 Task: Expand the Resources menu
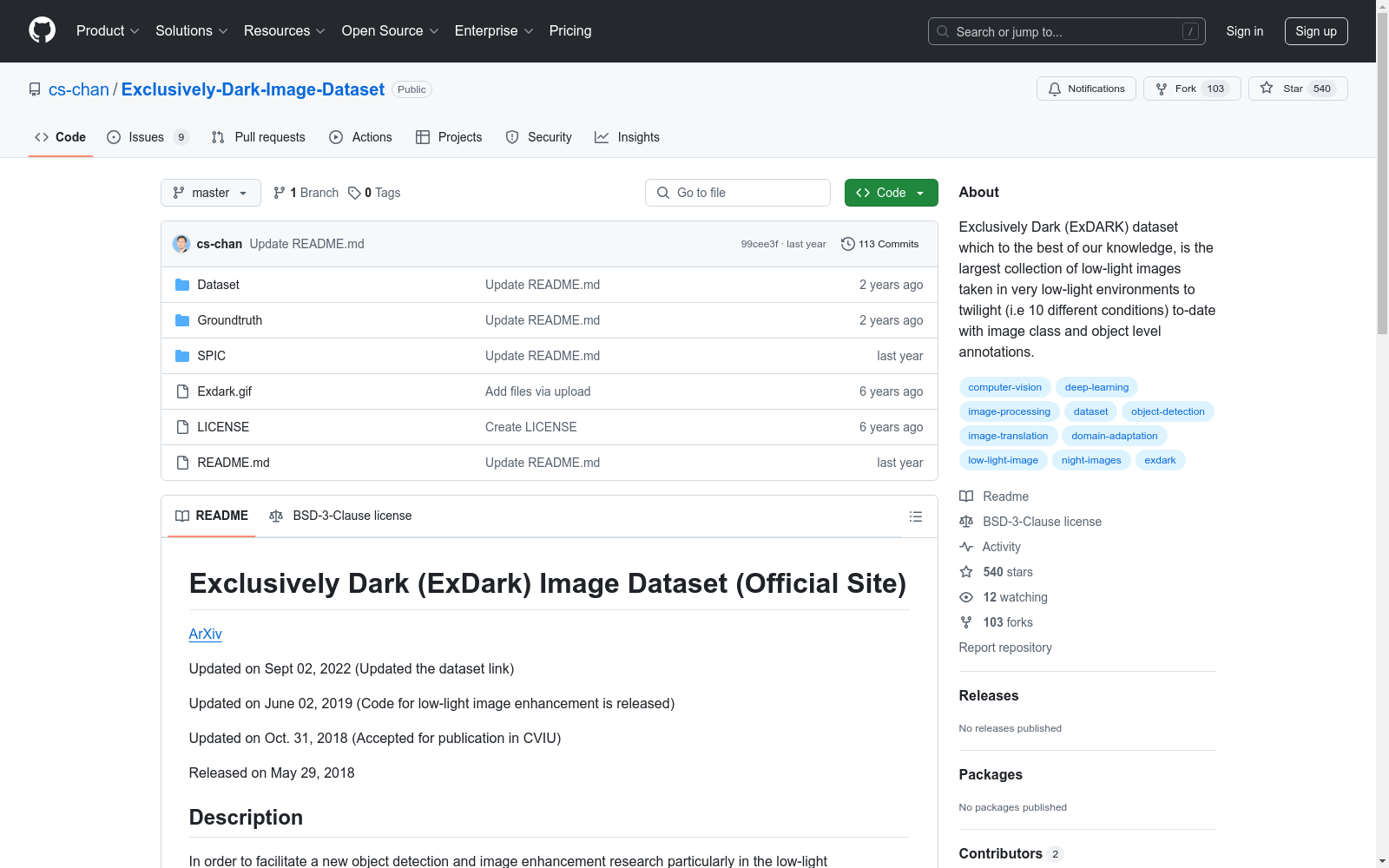tap(284, 30)
